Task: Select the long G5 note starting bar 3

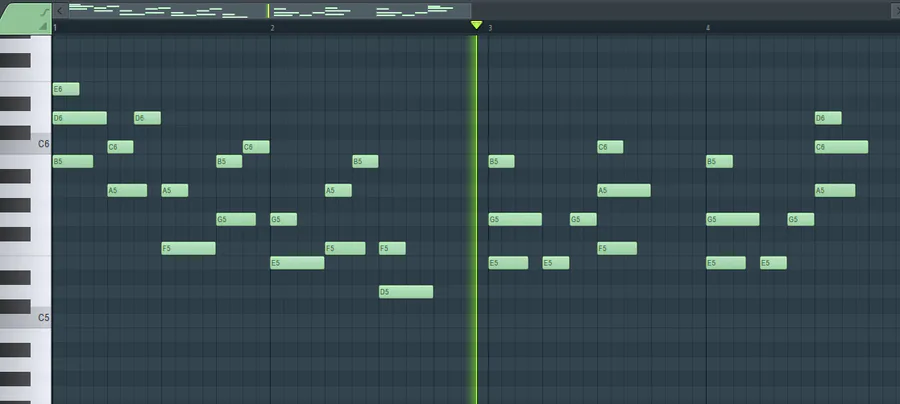Action: pyautogui.click(x=515, y=219)
